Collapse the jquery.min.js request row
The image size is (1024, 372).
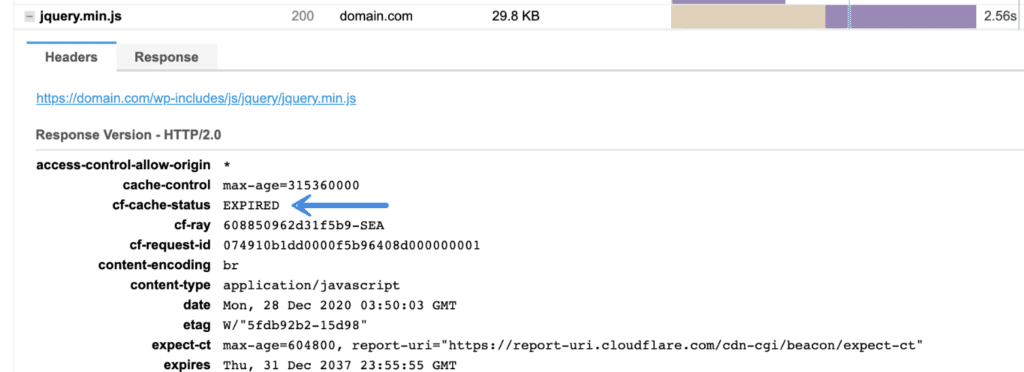pos(29,17)
